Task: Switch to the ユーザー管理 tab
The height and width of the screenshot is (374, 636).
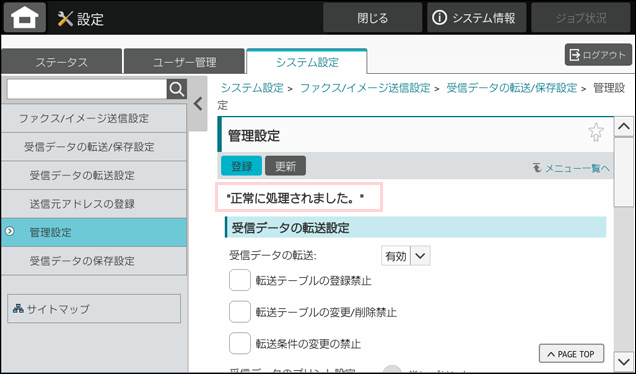Action: (185, 62)
